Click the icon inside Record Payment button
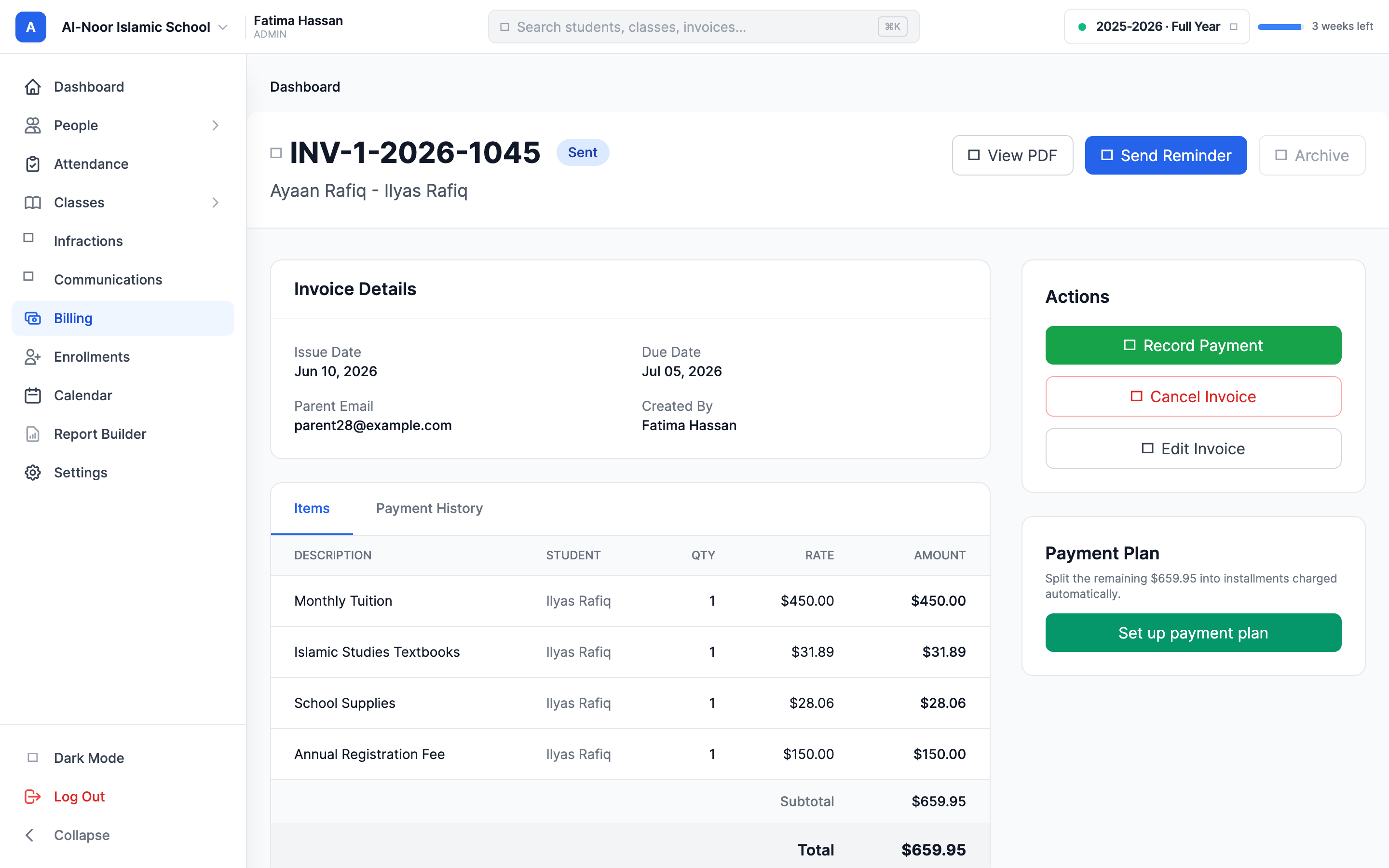This screenshot has height=868, width=1389. (x=1129, y=345)
